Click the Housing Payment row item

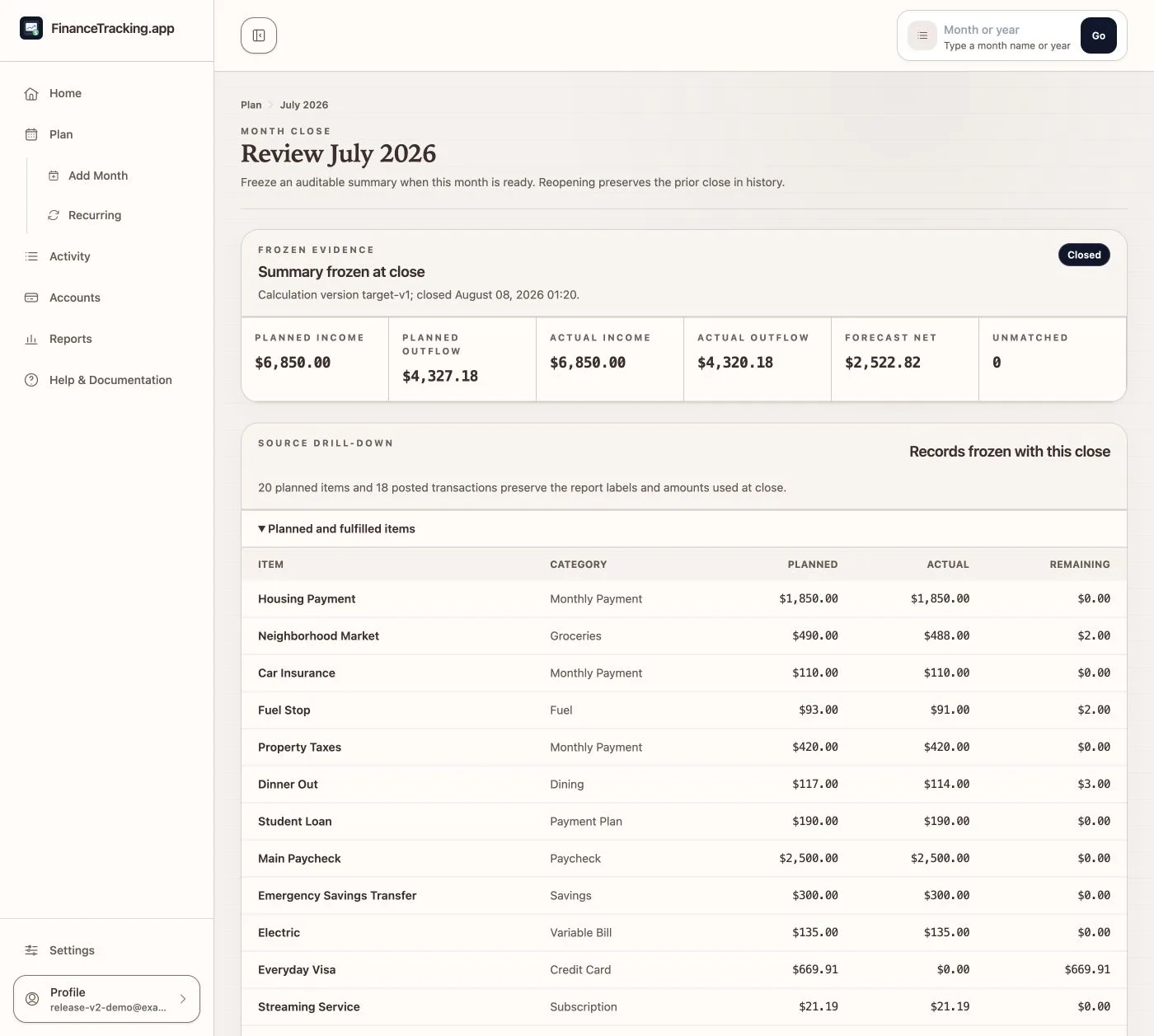tap(307, 599)
